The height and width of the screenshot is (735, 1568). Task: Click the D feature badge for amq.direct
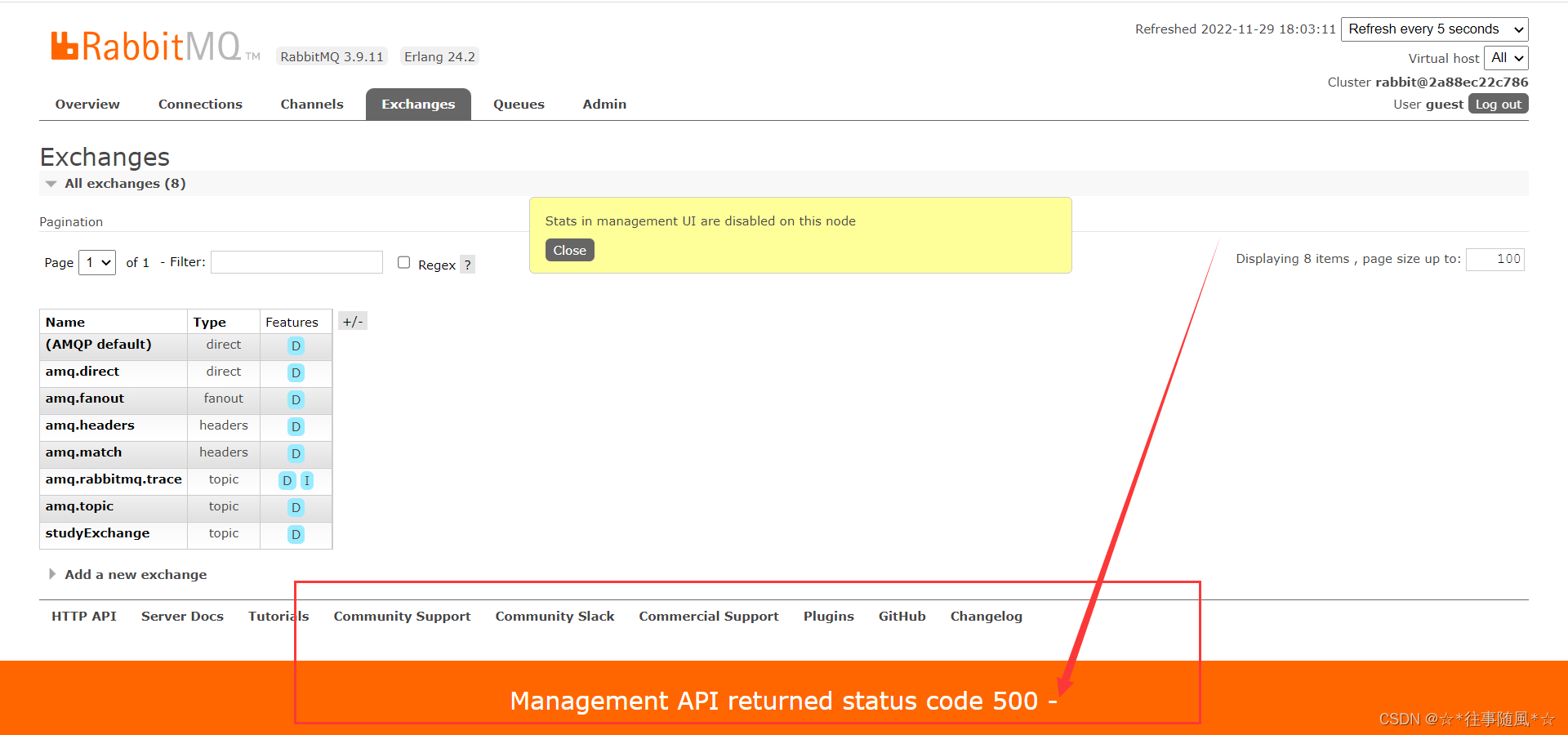(x=296, y=373)
